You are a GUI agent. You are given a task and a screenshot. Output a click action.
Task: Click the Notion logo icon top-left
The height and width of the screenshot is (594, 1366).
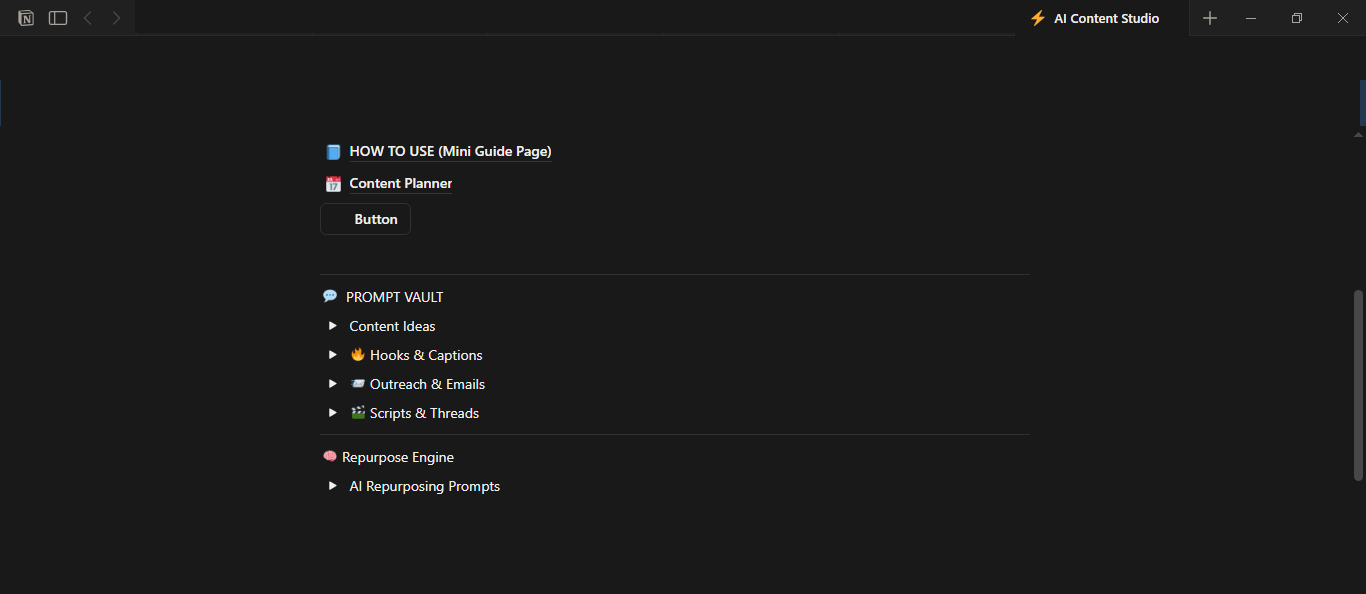click(x=26, y=17)
